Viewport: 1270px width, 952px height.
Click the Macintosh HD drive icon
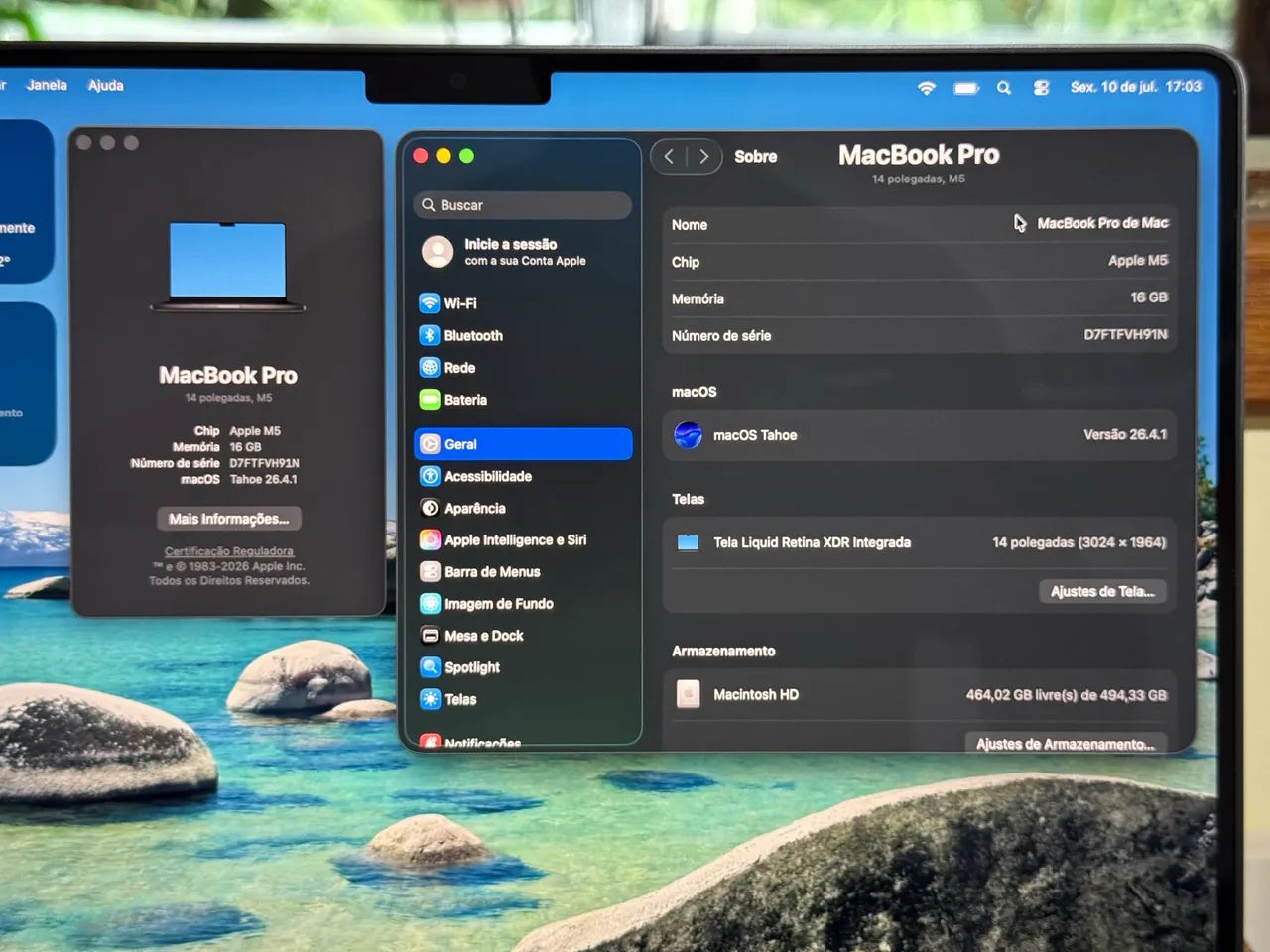(x=688, y=694)
